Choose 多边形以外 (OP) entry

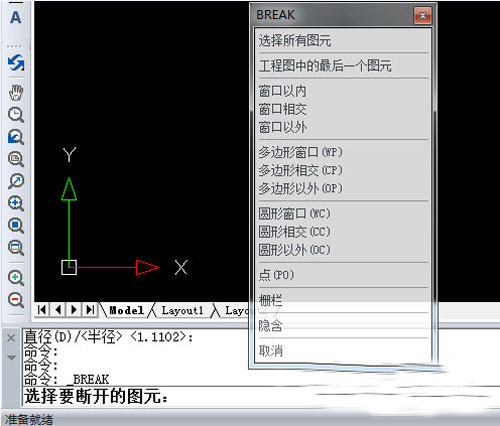(x=343, y=188)
